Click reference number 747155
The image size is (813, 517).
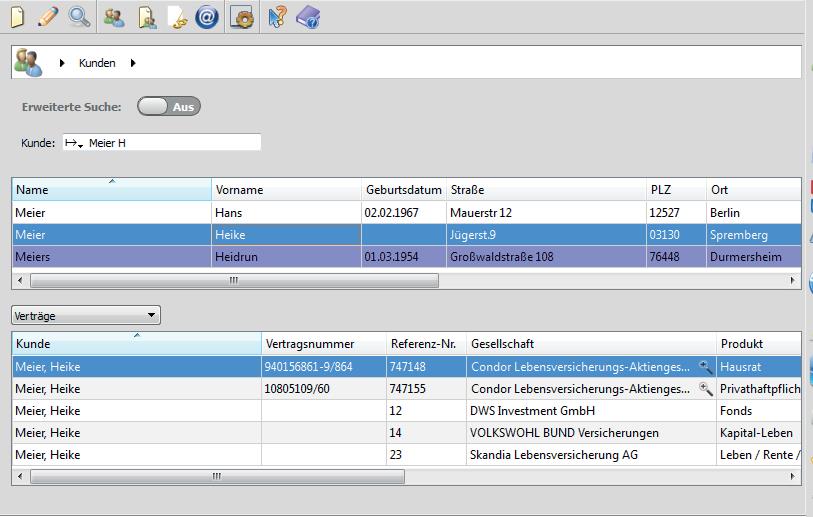point(408,388)
